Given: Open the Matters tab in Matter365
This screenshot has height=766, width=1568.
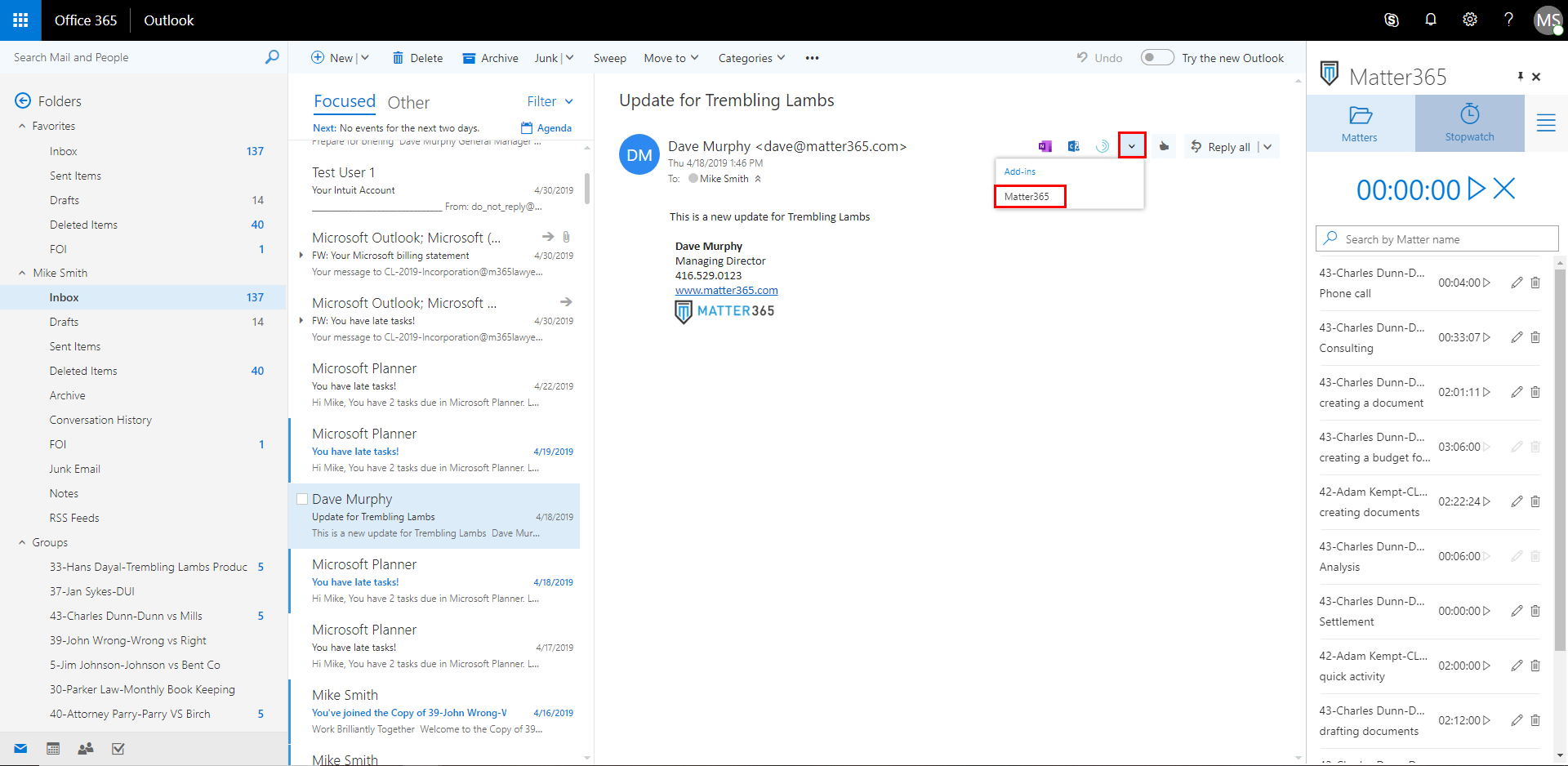Looking at the screenshot, I should (1360, 123).
